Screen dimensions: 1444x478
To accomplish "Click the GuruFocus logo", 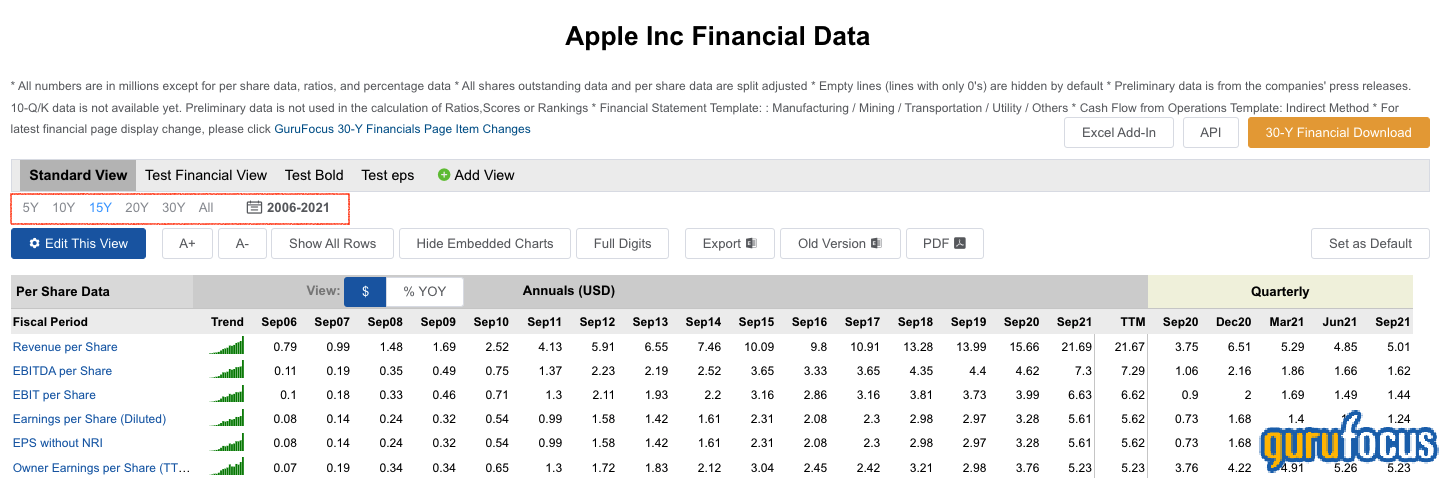I will click(x=1349, y=444).
